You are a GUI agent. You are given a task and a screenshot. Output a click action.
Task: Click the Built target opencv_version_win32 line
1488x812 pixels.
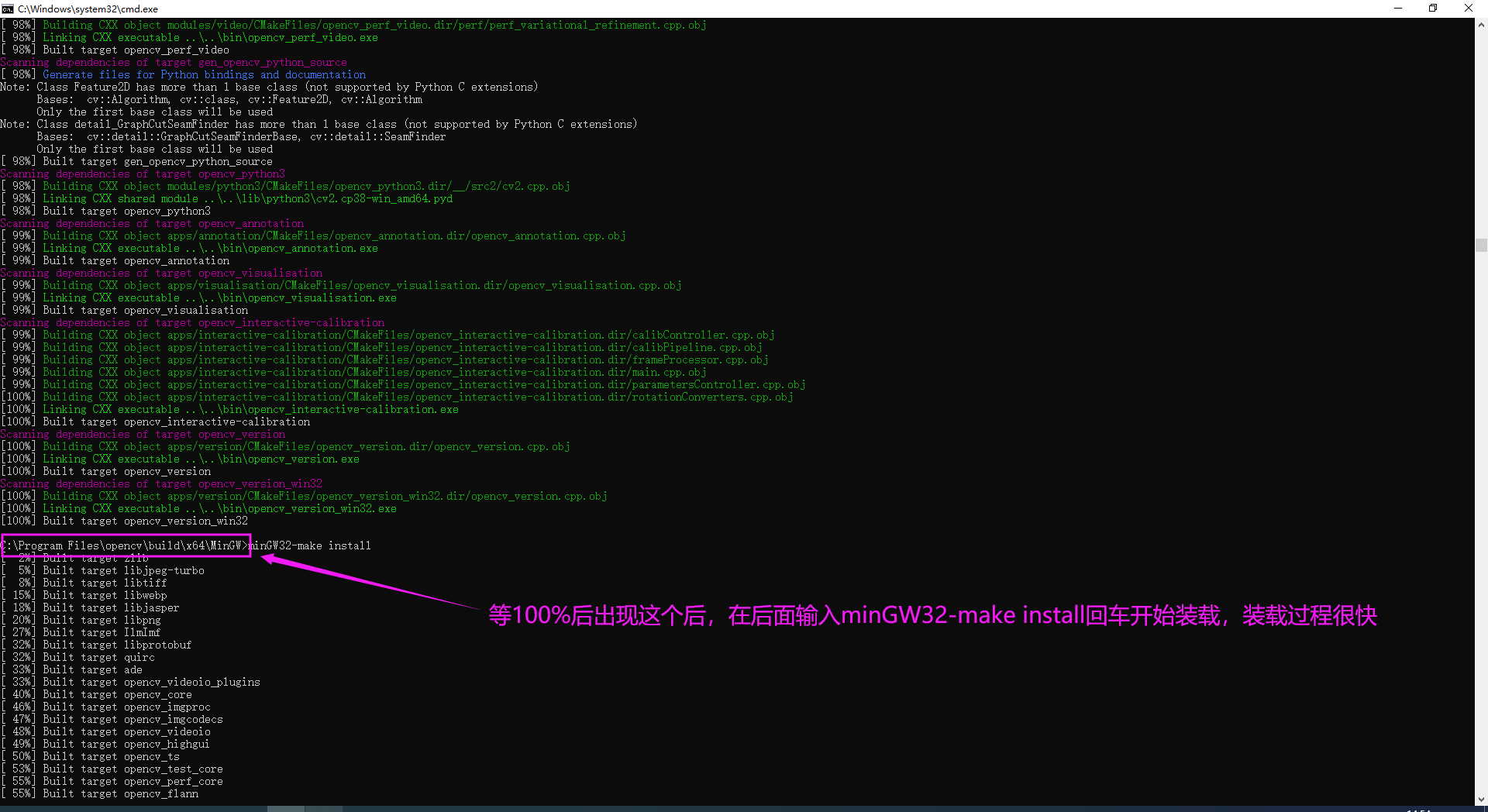tap(124, 521)
